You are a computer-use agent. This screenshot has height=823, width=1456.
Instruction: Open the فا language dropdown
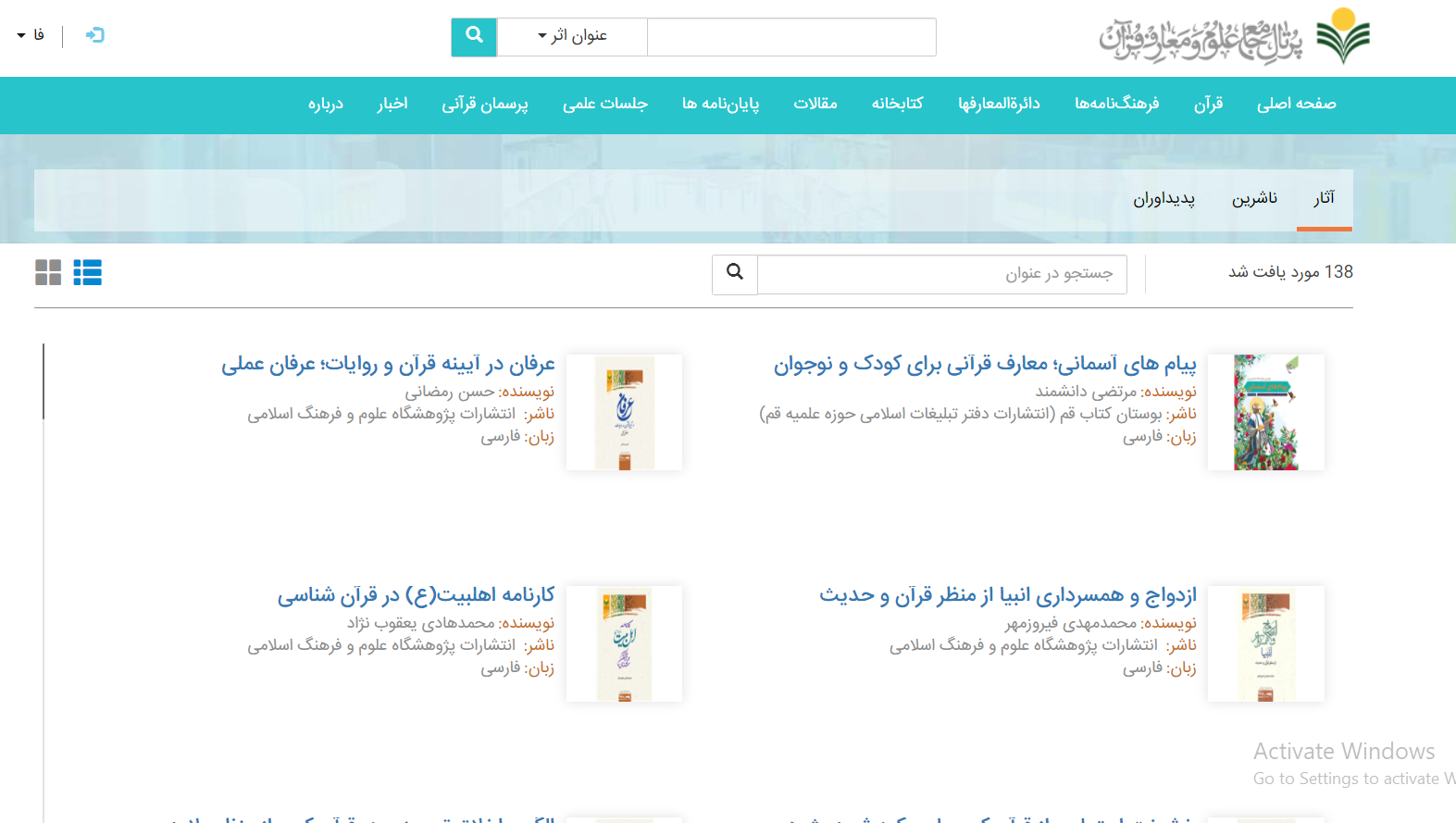(x=31, y=35)
